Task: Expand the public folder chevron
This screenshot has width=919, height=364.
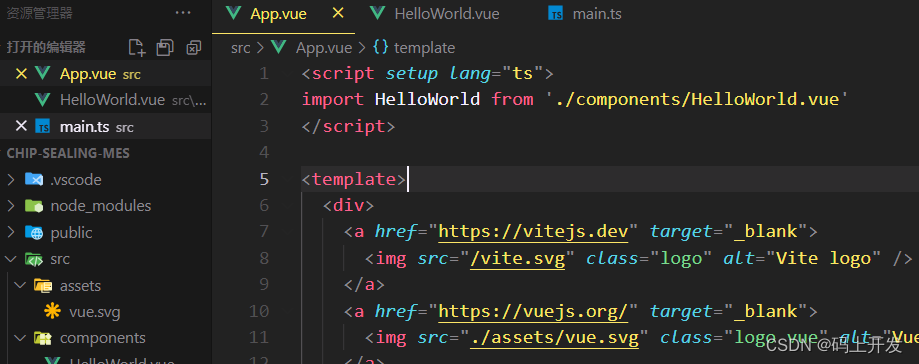Action: click(10, 233)
